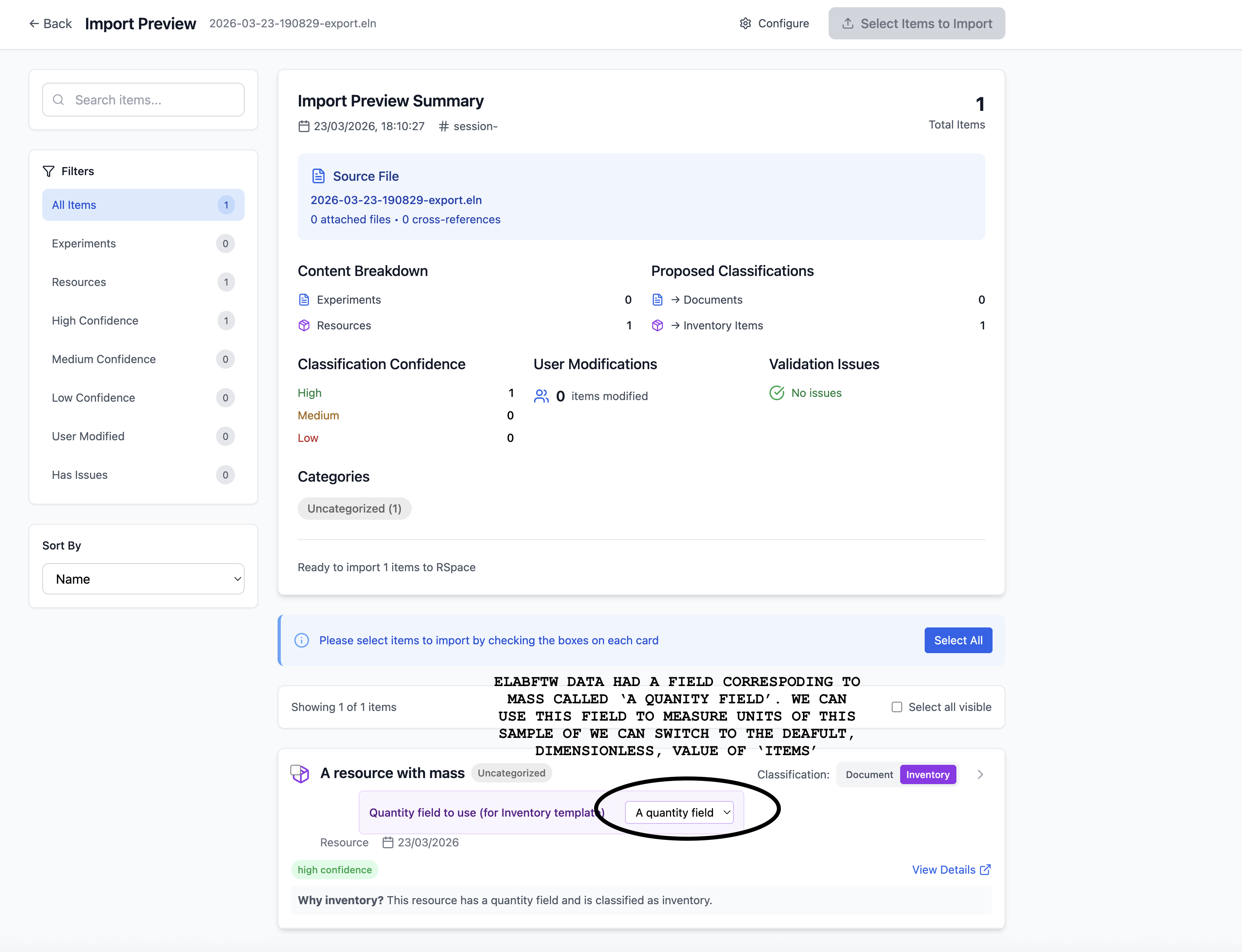1242x952 pixels.
Task: Click the Filters funnel icon
Action: (49, 171)
